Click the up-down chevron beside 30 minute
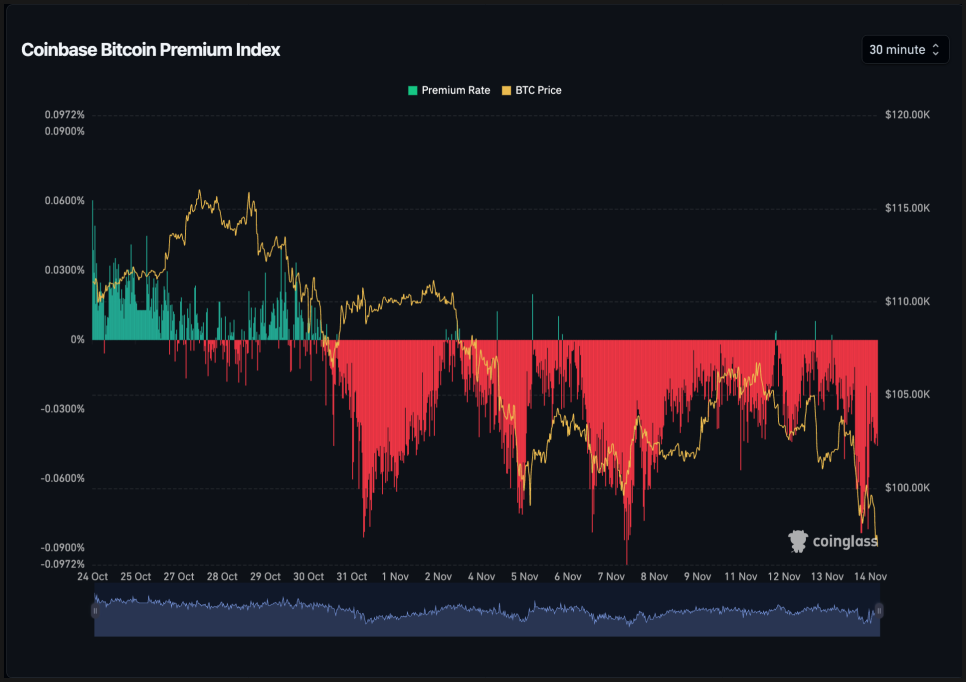Screen dimensions: 966x682 click(x=936, y=49)
